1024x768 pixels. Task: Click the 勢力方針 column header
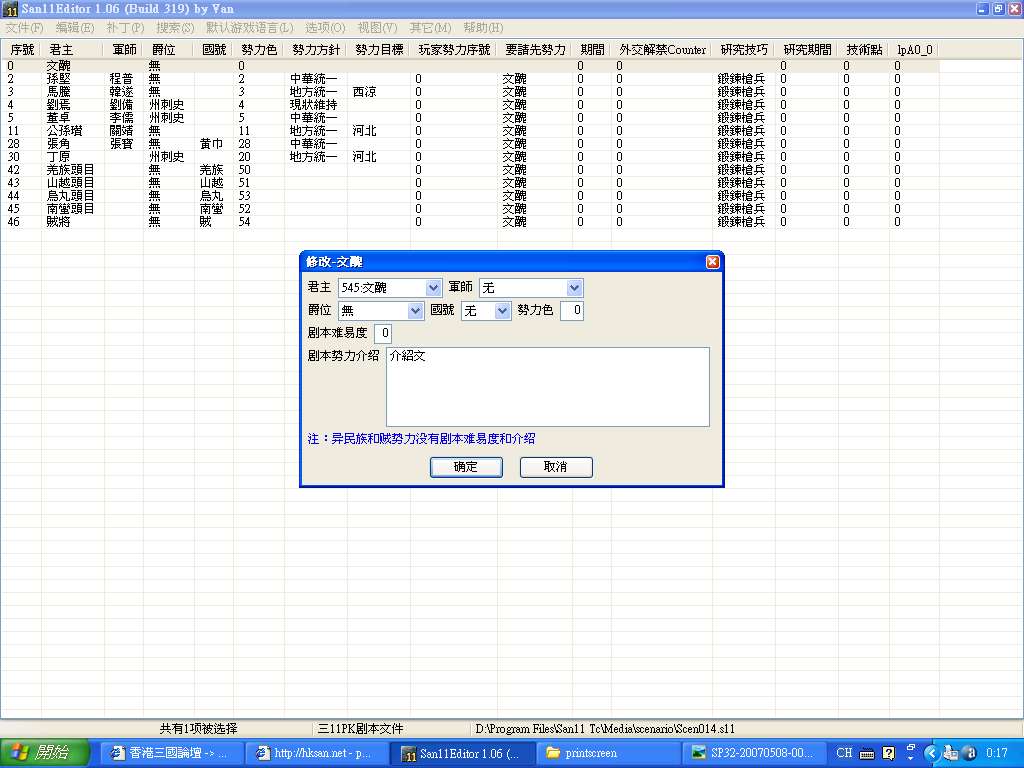point(315,50)
